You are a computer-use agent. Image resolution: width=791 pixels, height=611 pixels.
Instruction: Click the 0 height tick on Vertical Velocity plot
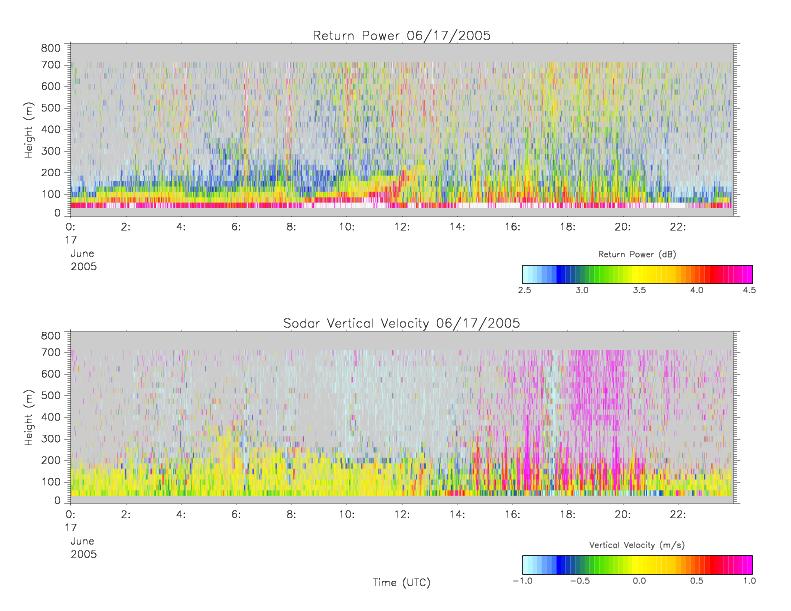tap(58, 501)
